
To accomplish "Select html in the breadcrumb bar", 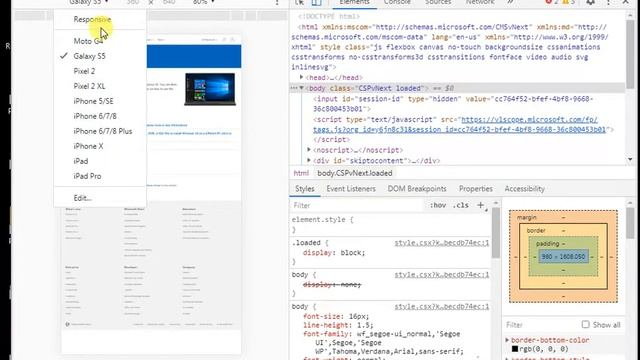I will (301, 173).
